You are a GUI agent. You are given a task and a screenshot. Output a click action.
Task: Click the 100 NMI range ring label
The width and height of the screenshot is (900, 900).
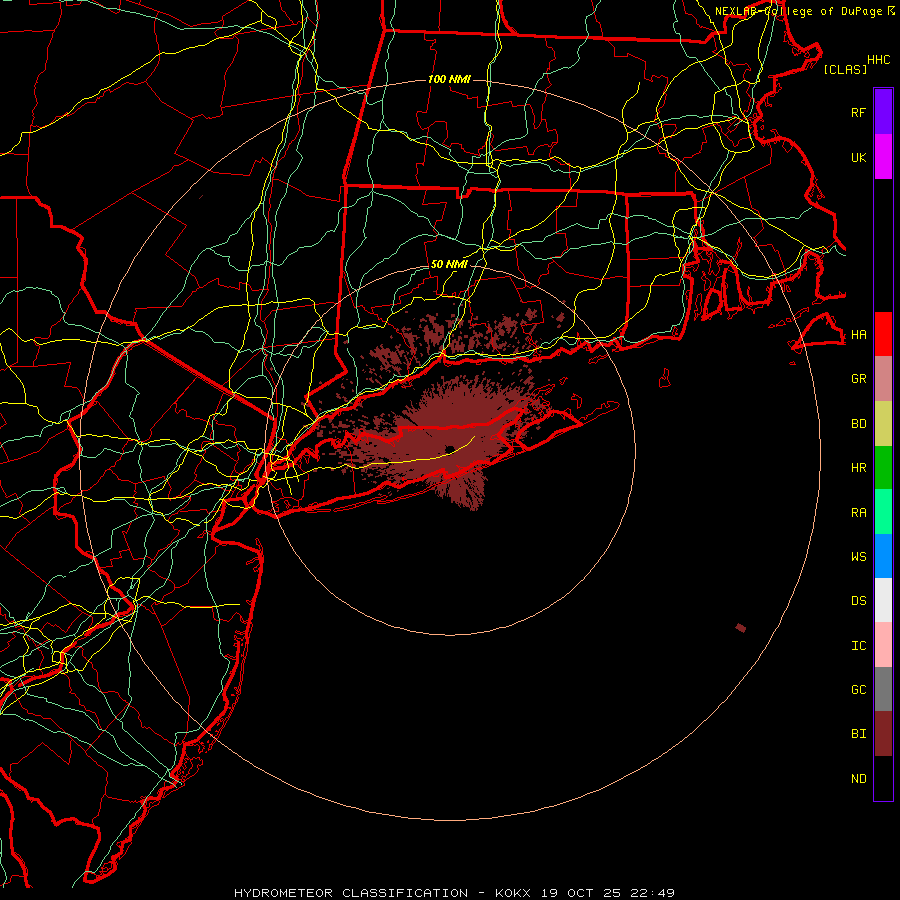point(449,79)
